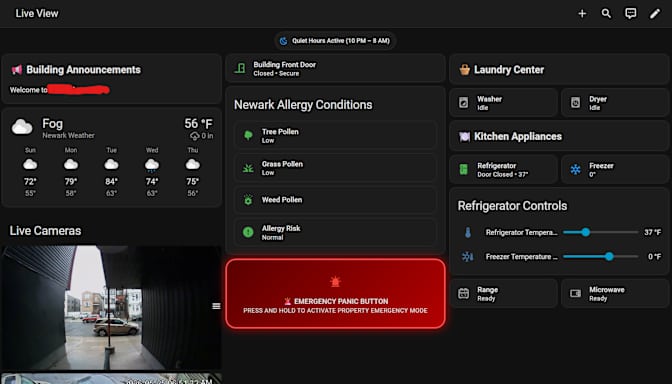Viewport: 672px width, 384px height.
Task: Open the Microwave Ready card
Action: (615, 294)
